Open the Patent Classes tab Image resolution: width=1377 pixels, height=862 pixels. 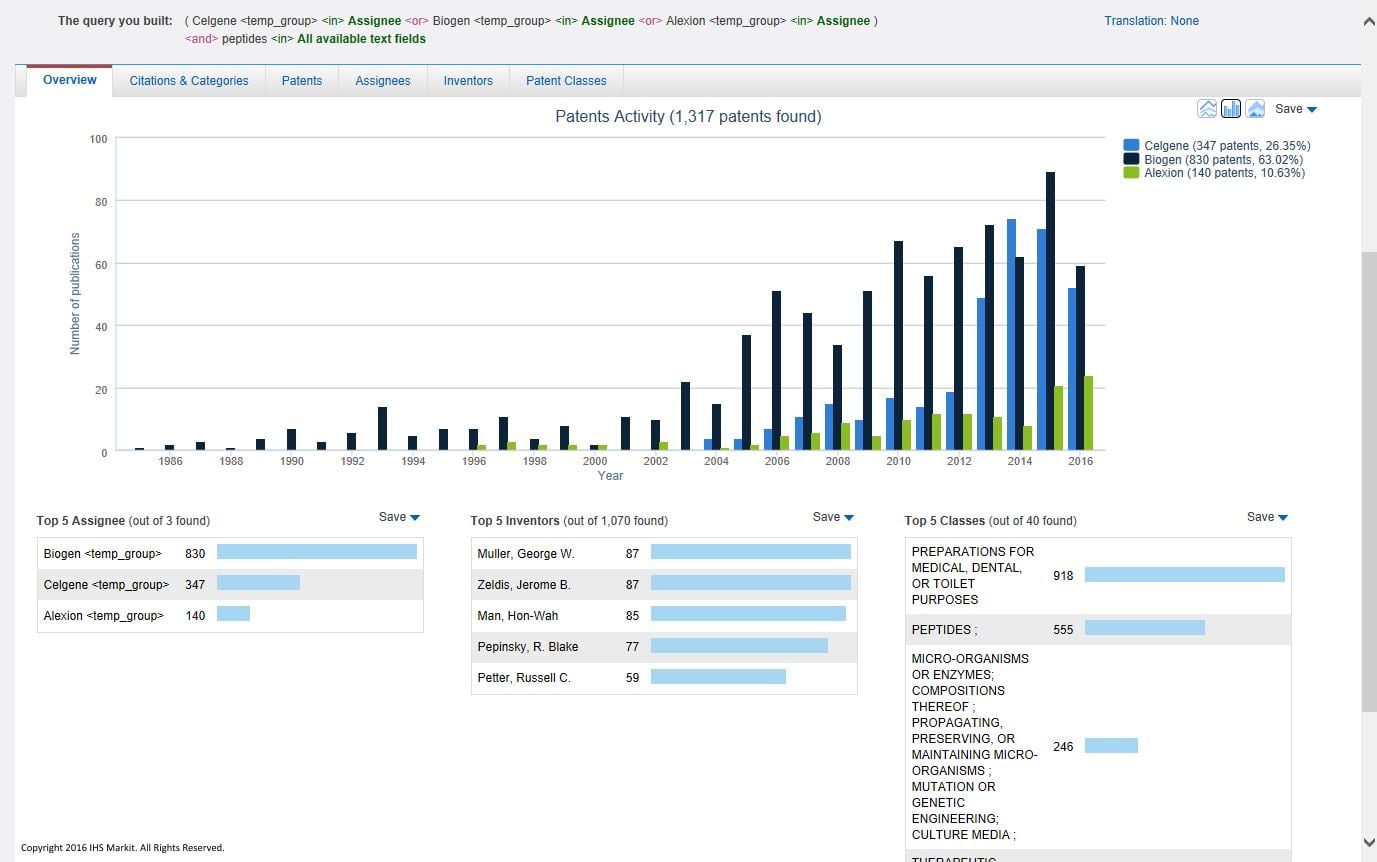[x=566, y=81]
